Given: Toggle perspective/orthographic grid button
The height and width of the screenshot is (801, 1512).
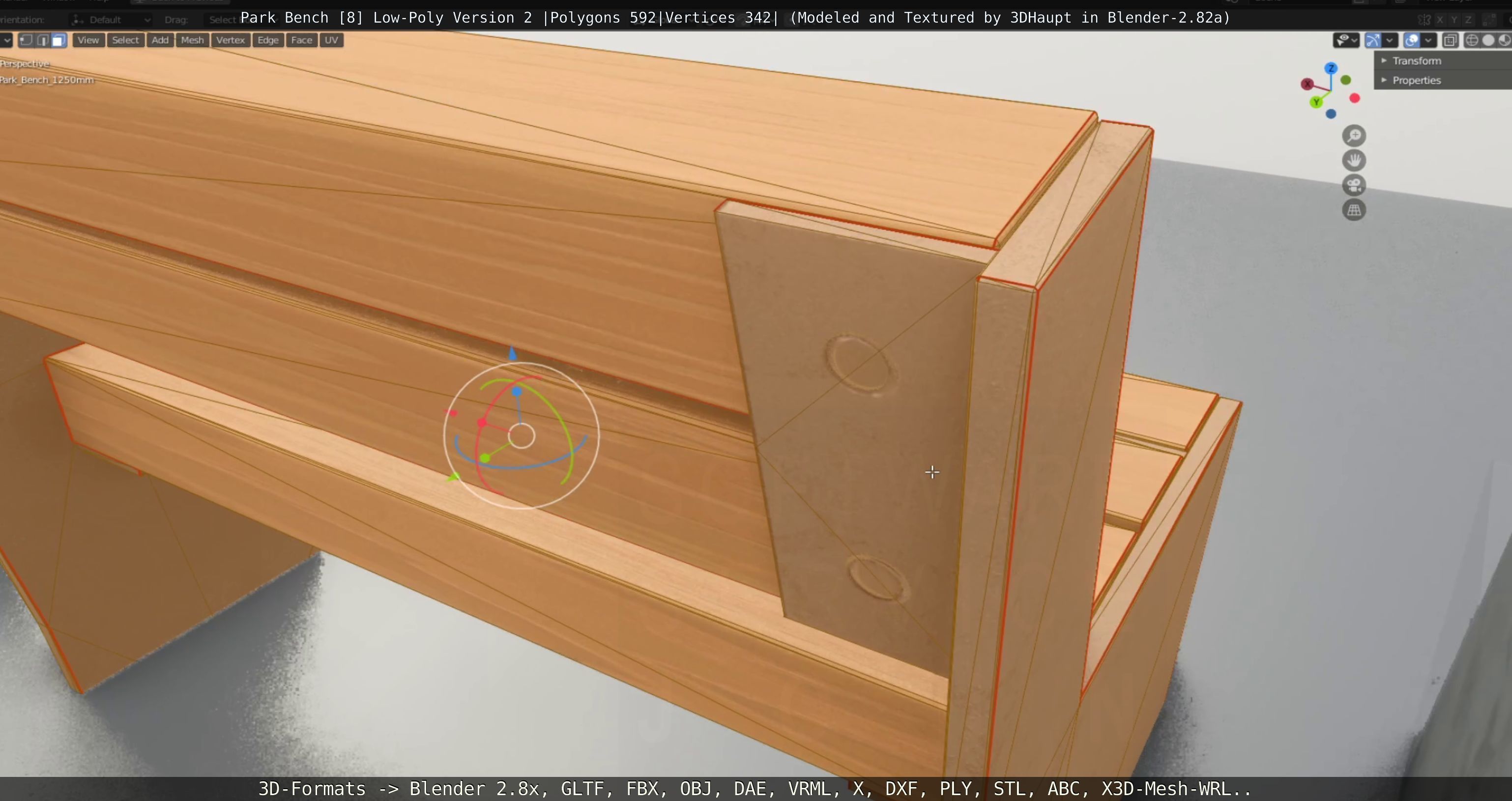Looking at the screenshot, I should [x=1354, y=210].
